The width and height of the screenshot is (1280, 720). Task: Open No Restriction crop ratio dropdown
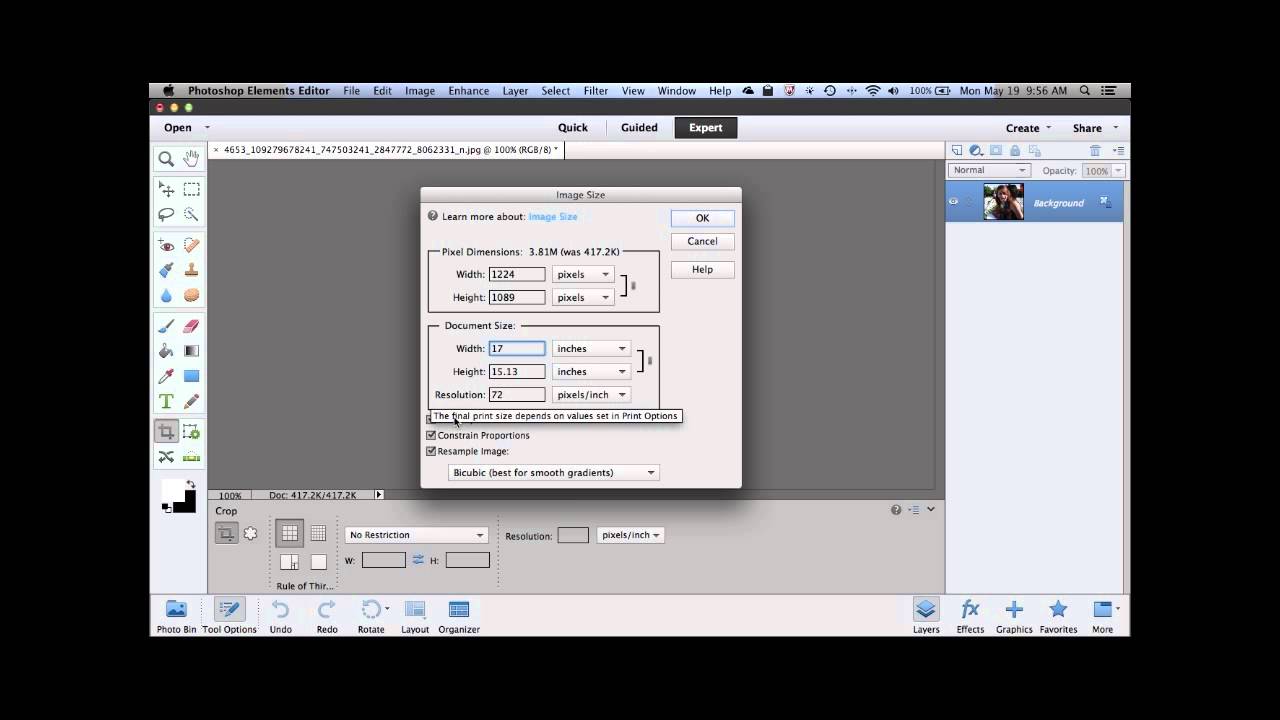[x=416, y=535]
